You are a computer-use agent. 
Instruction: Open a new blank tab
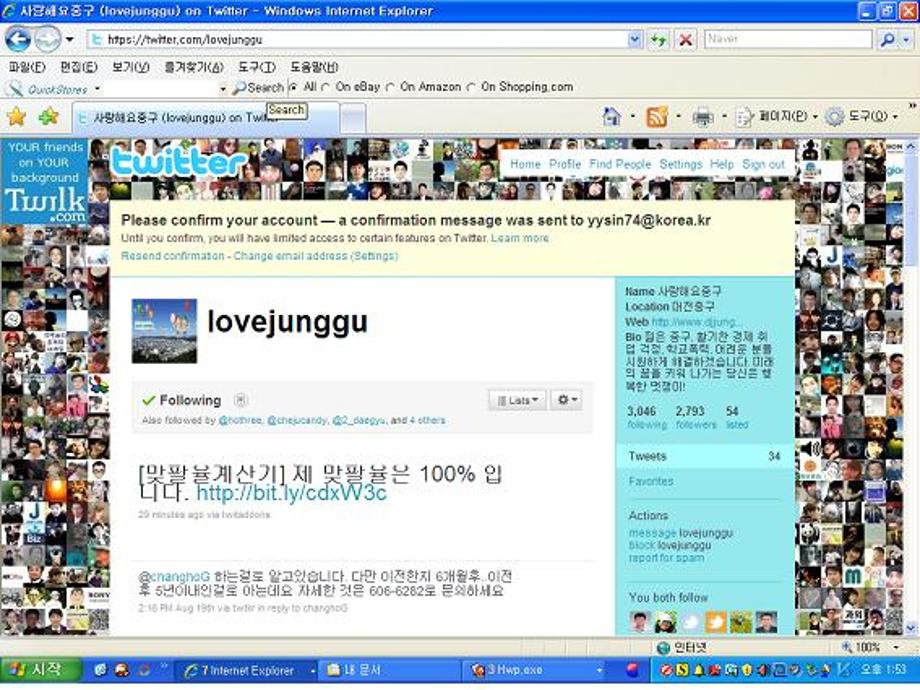pyautogui.click(x=353, y=118)
